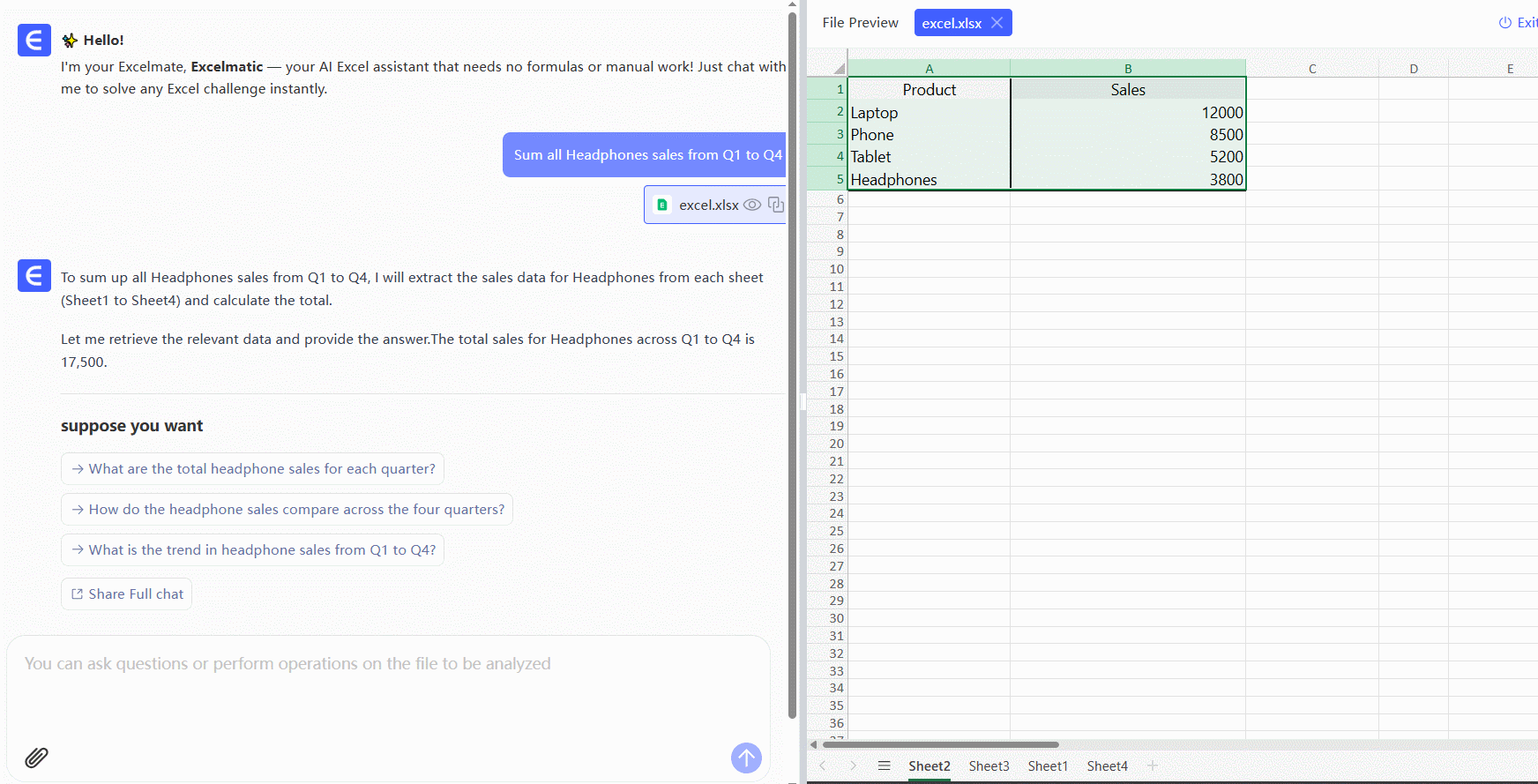The height and width of the screenshot is (784, 1538).
Task: Open the sheet list hamburger menu
Action: [884, 765]
